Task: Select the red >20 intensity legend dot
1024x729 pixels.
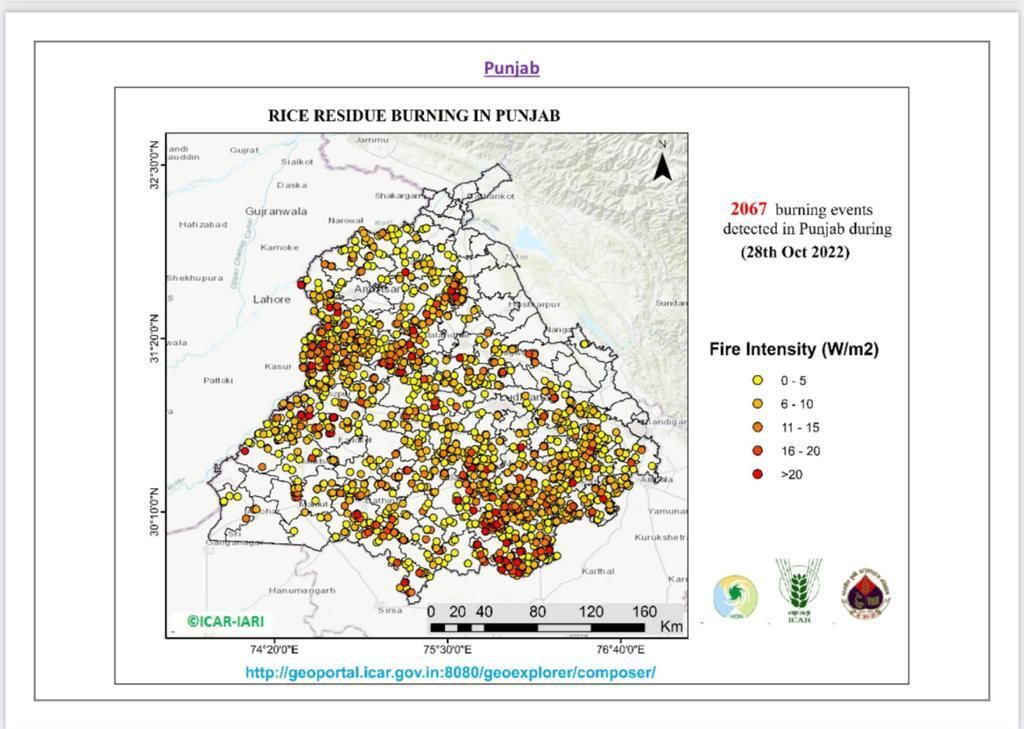Action: click(757, 475)
